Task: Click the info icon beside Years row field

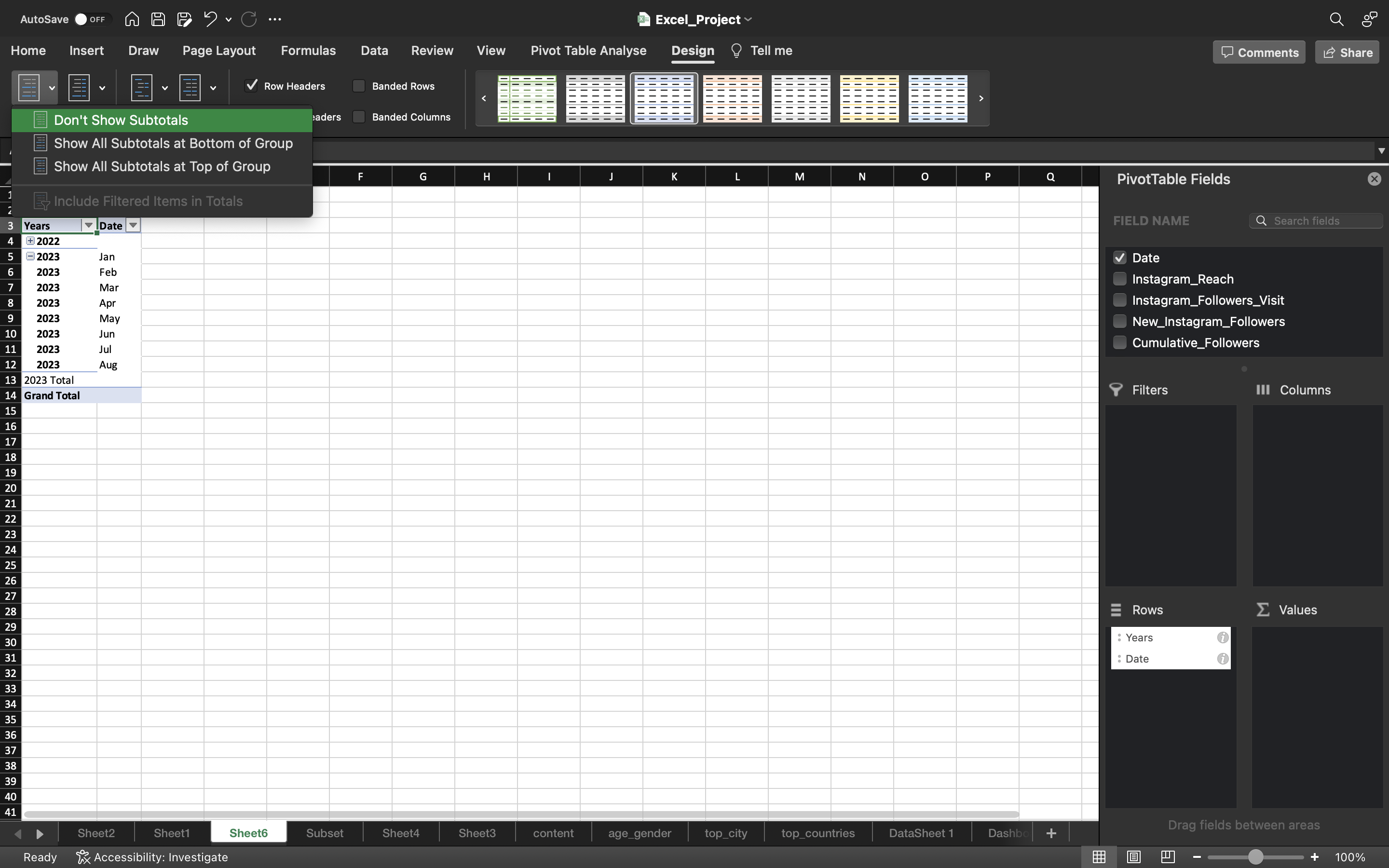Action: tap(1223, 637)
